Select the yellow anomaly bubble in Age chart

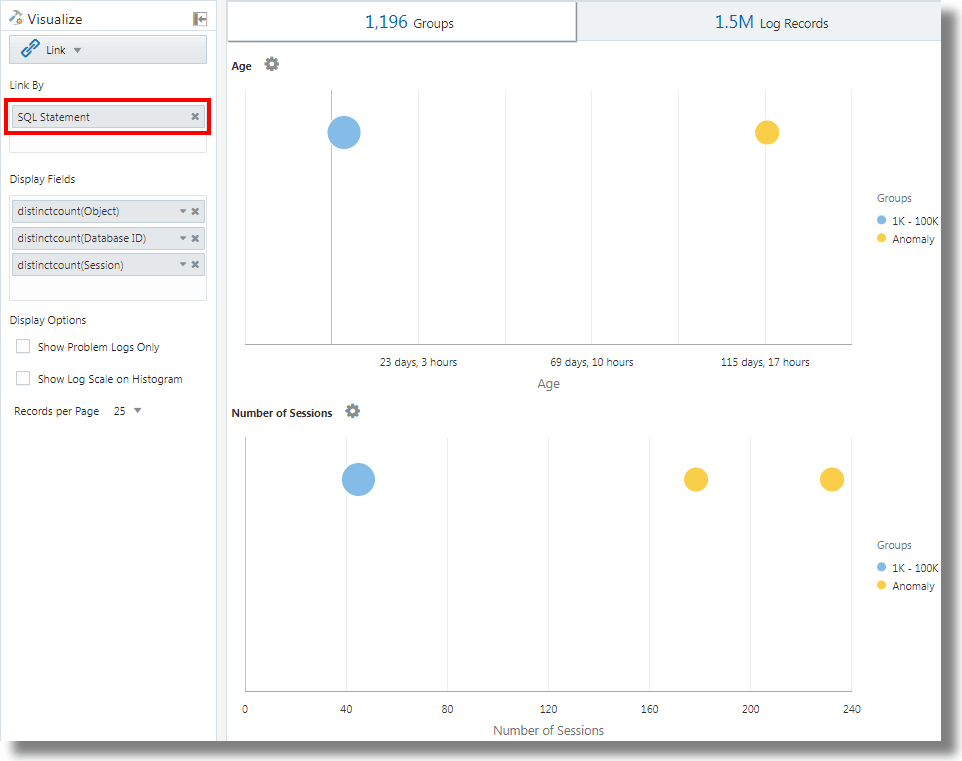point(767,132)
